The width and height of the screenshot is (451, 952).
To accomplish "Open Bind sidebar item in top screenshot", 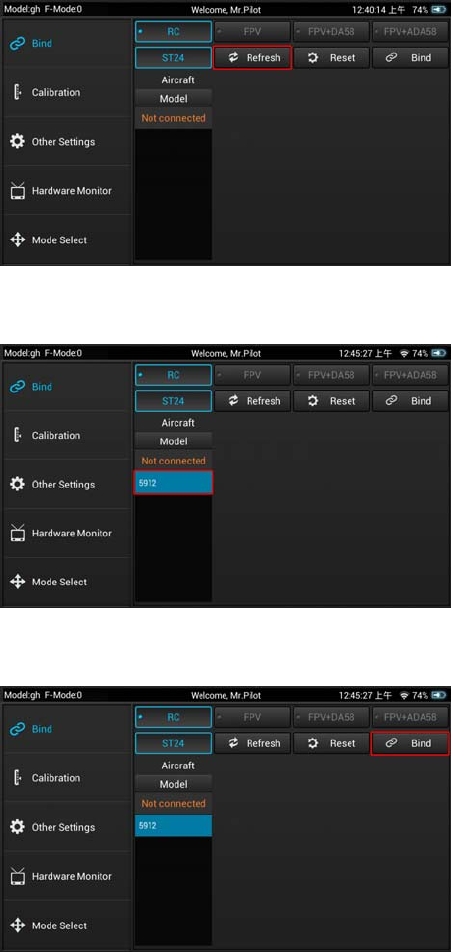I will [x=66, y=44].
